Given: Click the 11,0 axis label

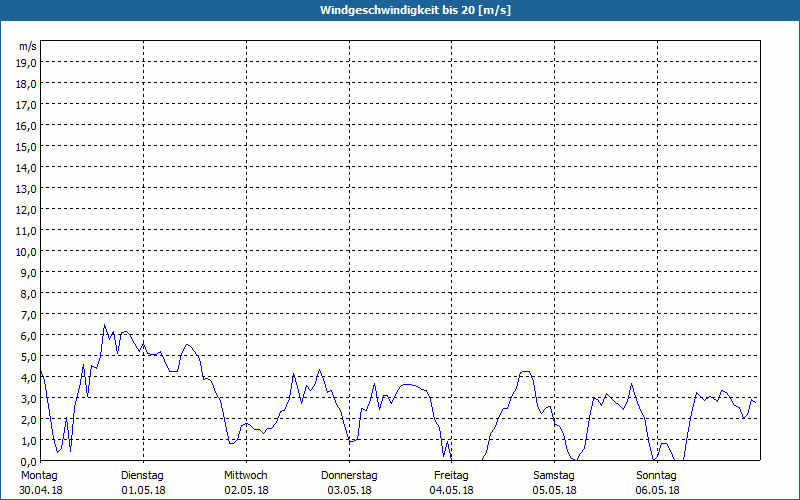Looking at the screenshot, I should pos(27,231).
